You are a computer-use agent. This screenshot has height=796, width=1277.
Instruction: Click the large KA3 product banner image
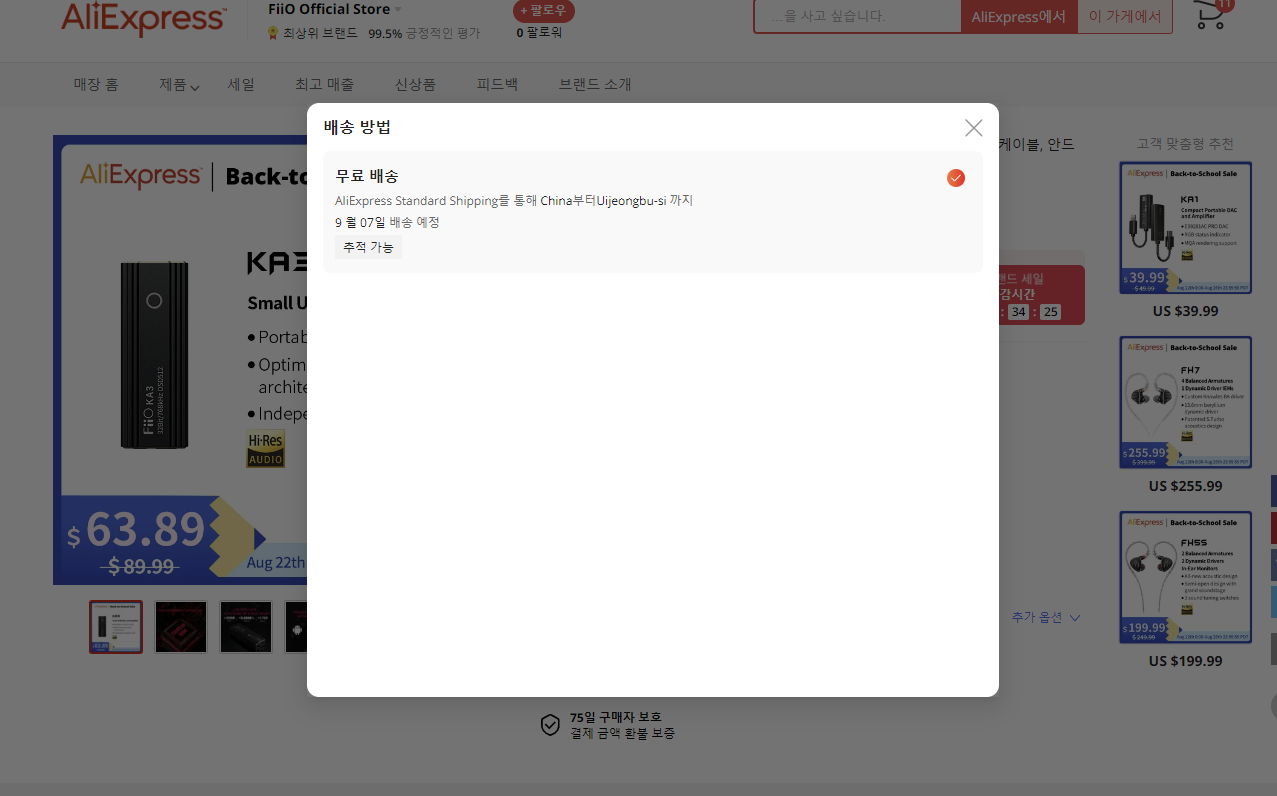(180, 360)
